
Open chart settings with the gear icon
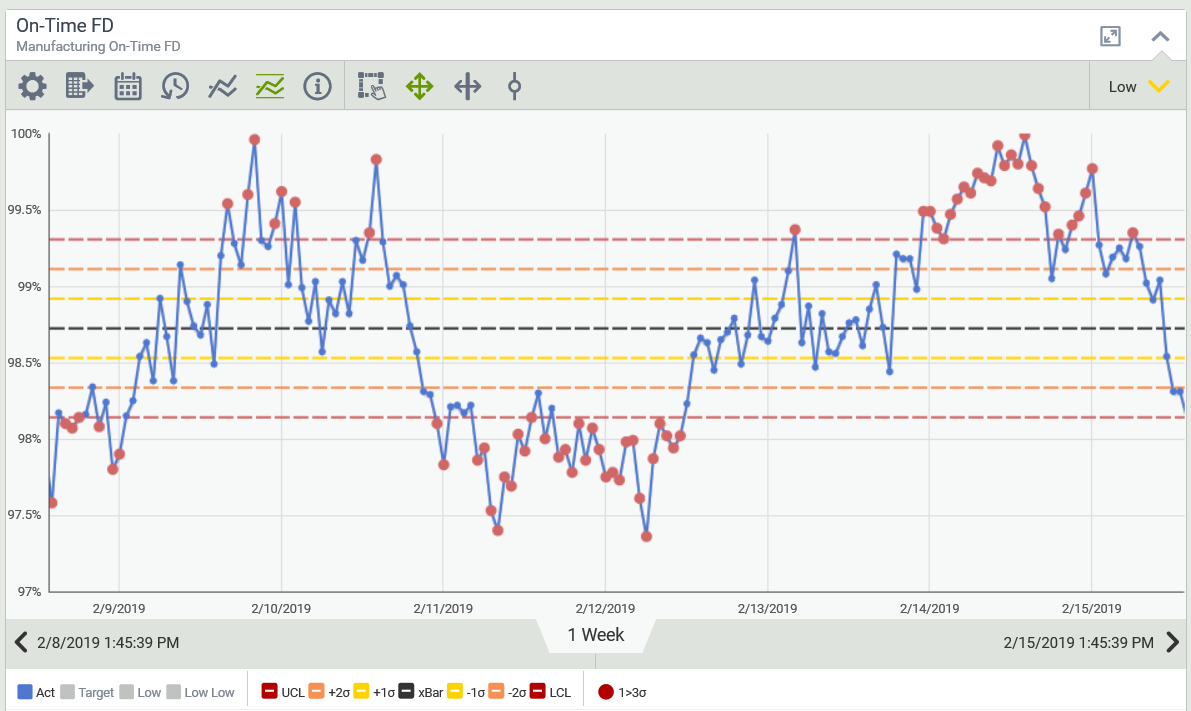click(x=32, y=86)
